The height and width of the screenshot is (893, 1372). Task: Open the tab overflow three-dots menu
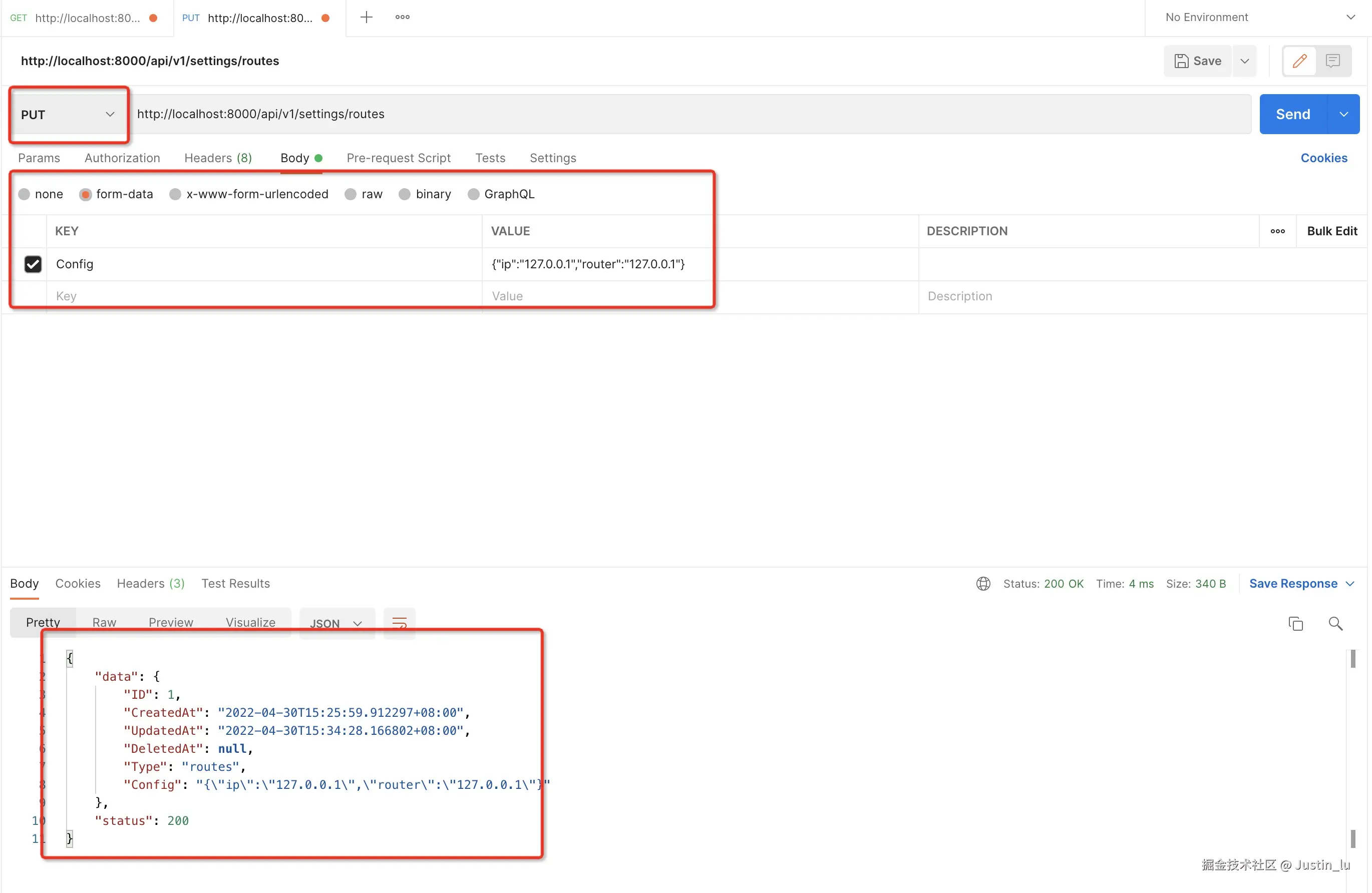click(403, 18)
